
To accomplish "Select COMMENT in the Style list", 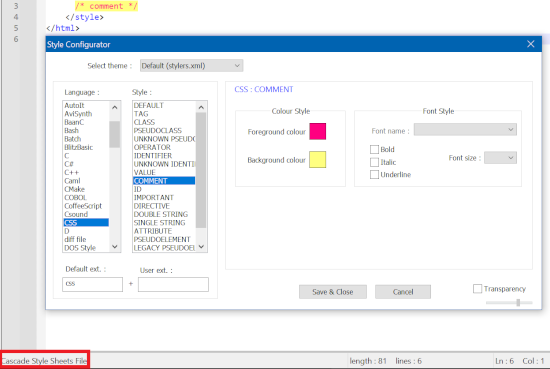I will [164, 181].
